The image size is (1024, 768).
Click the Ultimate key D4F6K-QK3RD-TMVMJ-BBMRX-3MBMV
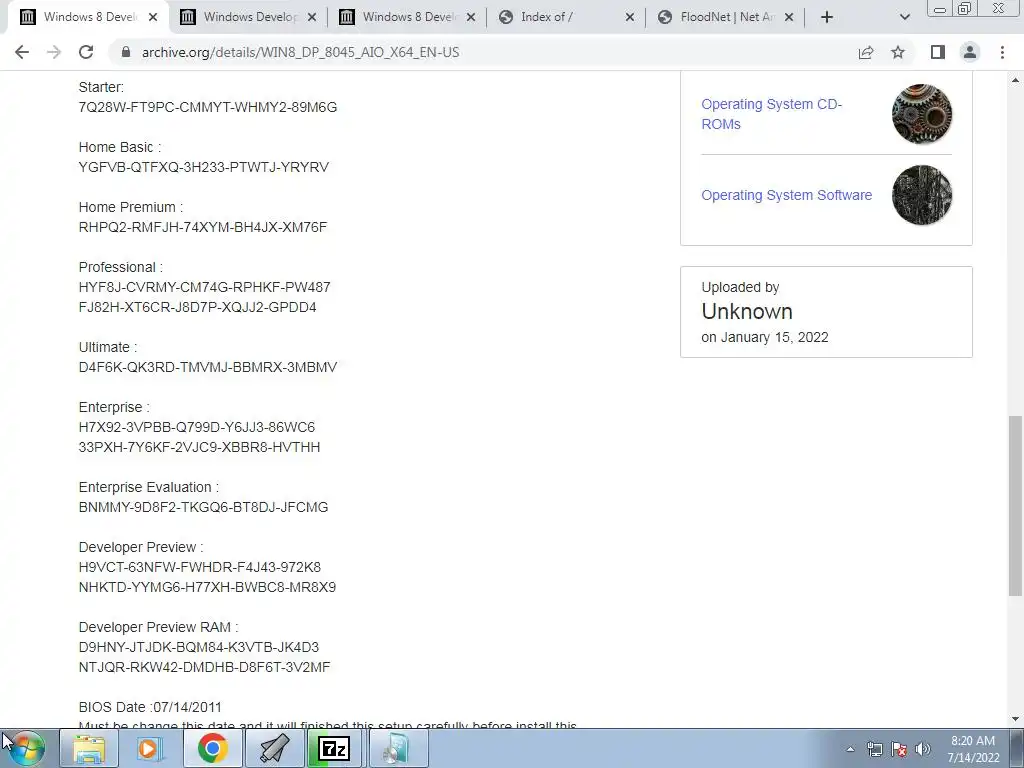click(208, 367)
